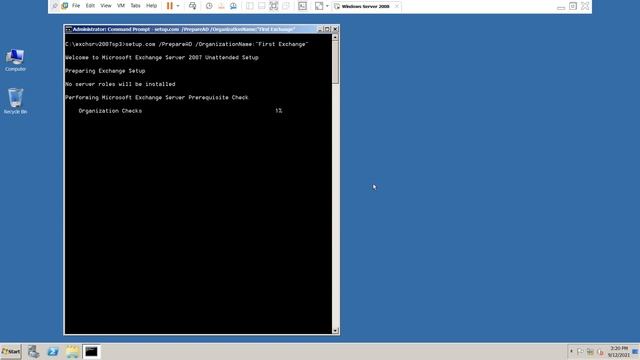Click the VMware Workstation logo icon
The width and height of the screenshot is (640, 360).
64,6
